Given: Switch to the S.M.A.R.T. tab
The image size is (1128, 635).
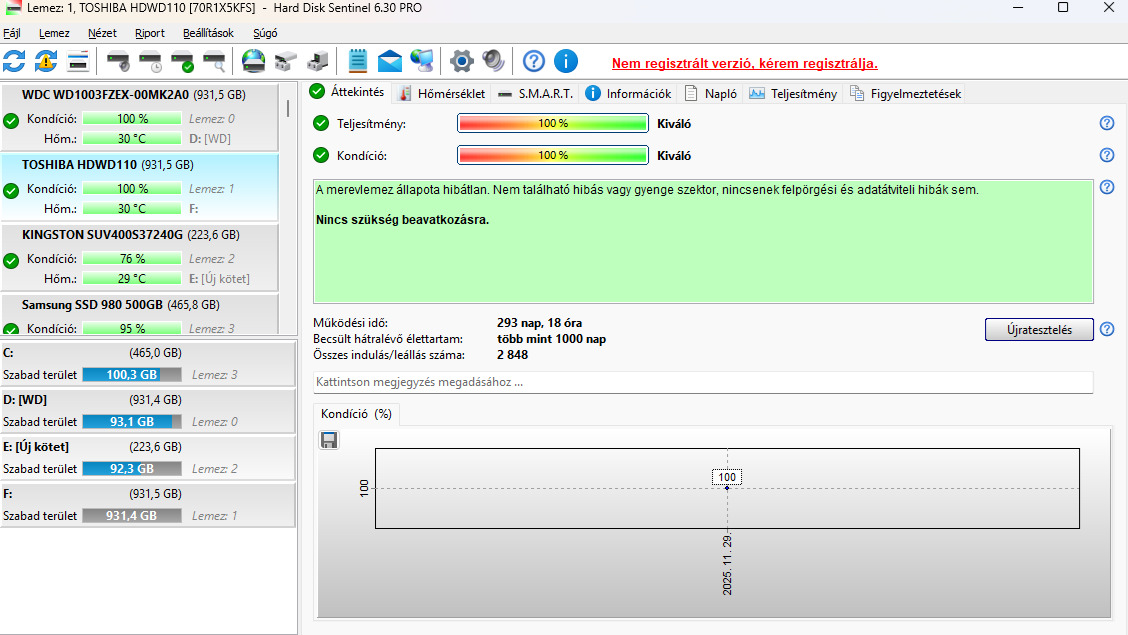Looking at the screenshot, I should (x=536, y=93).
